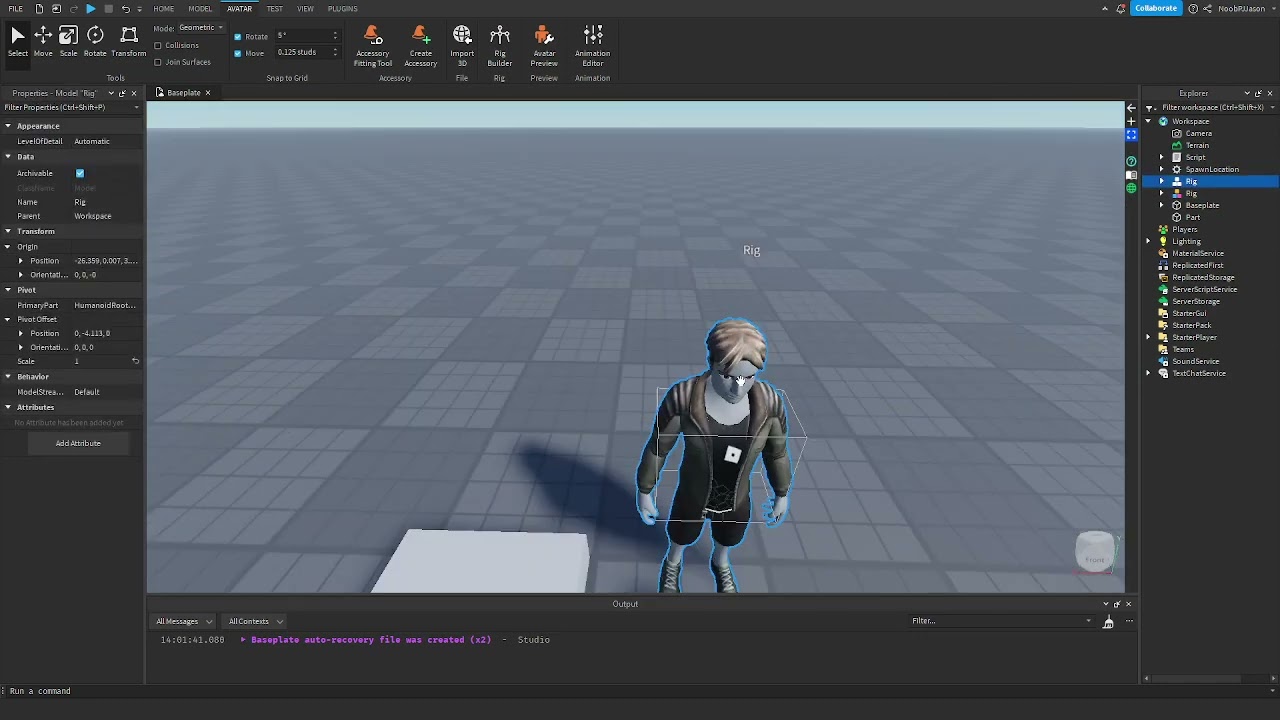Activate the Scale tool
Screen dimensions: 1280x720
(68, 41)
